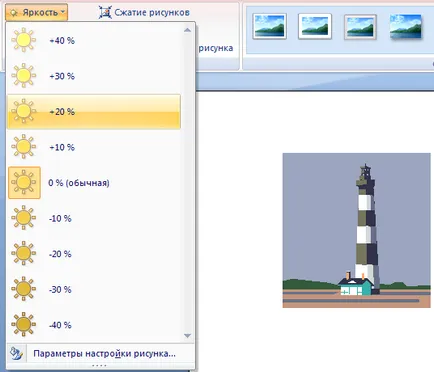
Task: Select the lighthouse picture in document
Action: [356, 230]
